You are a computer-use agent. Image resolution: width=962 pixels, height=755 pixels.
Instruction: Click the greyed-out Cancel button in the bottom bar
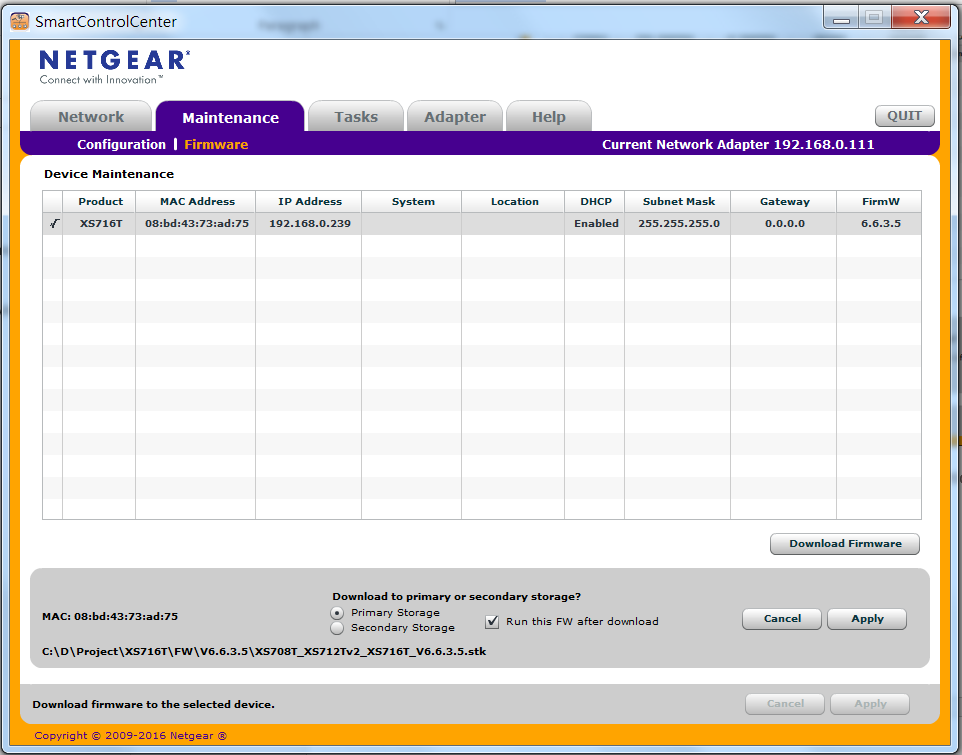pyautogui.click(x=785, y=704)
